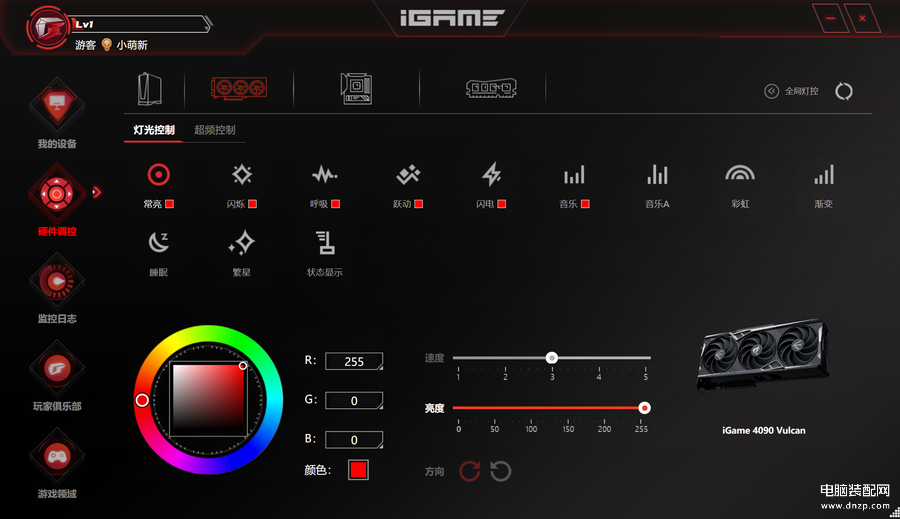The height and width of the screenshot is (519, 900).
Task: Click the red swatch next to 跃动
Action: [419, 204]
